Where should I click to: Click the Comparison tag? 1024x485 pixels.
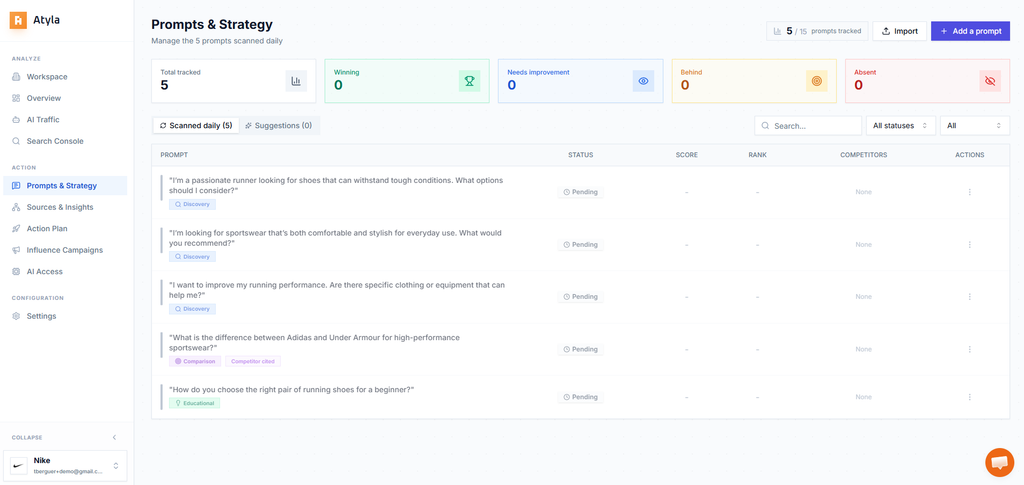click(195, 361)
